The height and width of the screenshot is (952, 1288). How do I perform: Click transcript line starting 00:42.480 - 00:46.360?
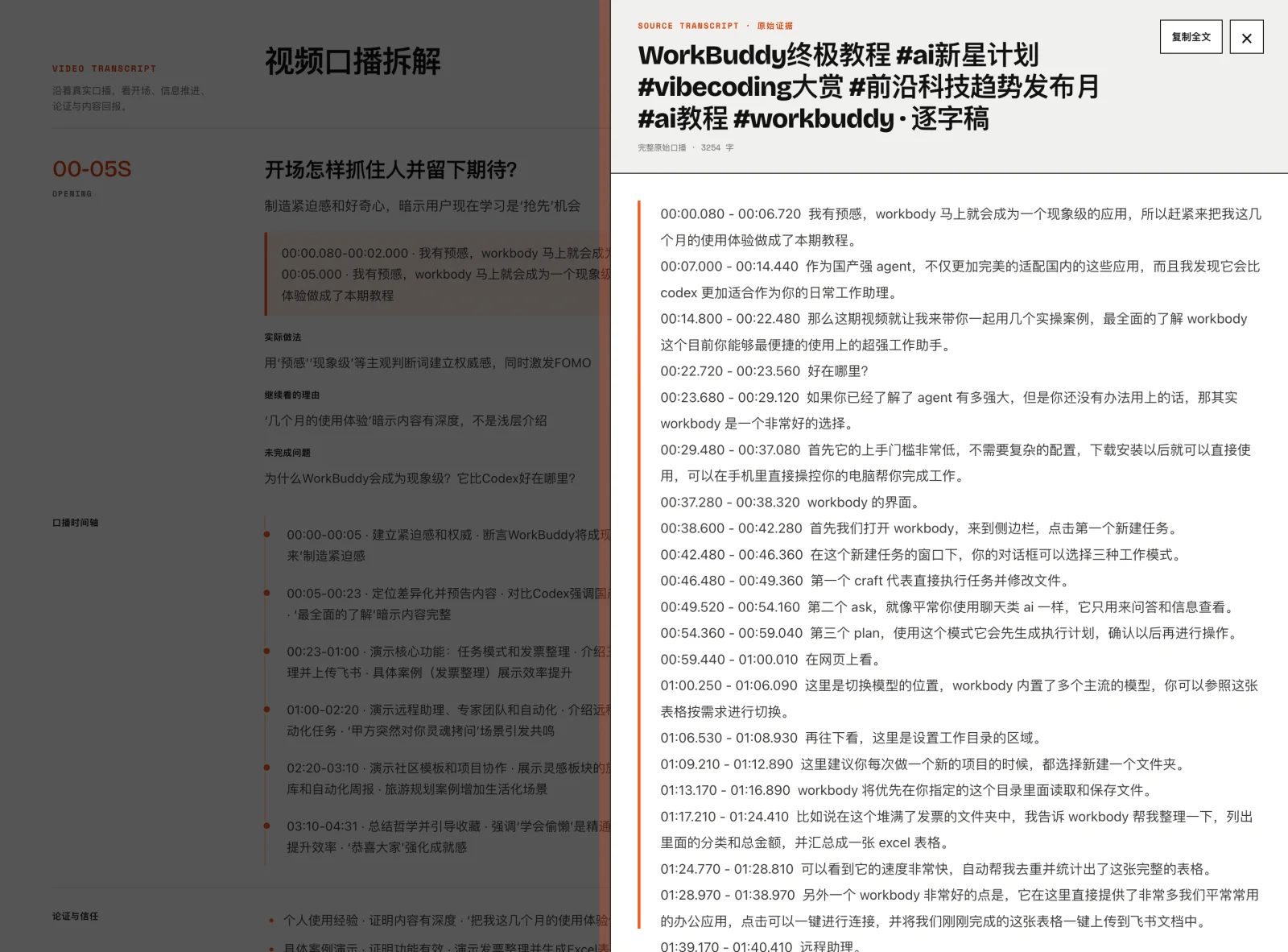(x=923, y=555)
